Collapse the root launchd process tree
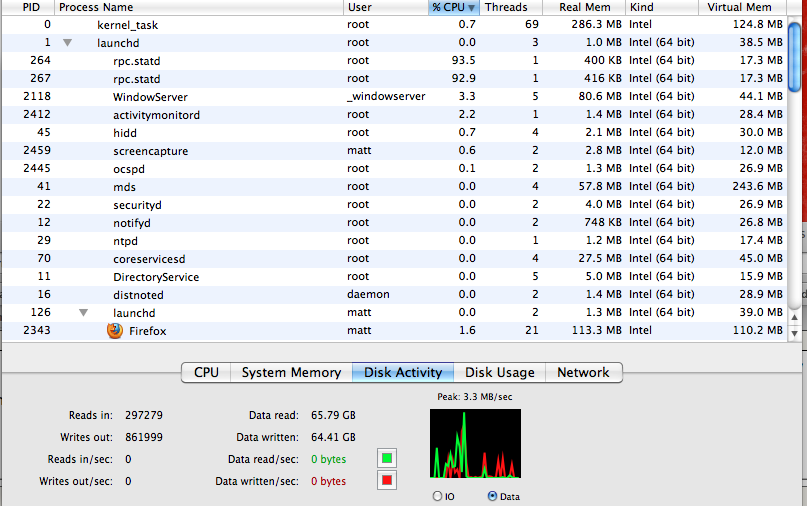The height and width of the screenshot is (506, 807). point(67,43)
